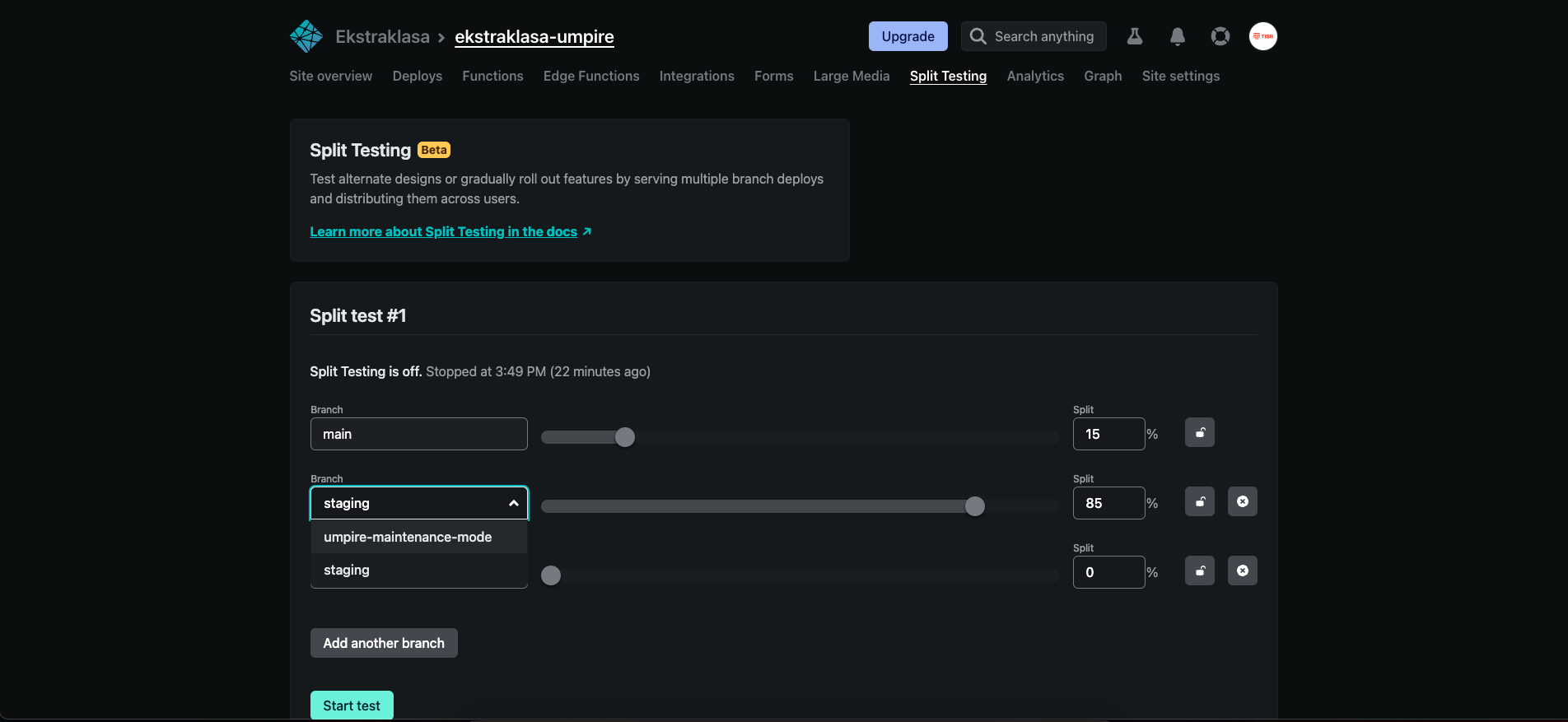Choose umpire-maintenance-mode from the branch list

419,537
